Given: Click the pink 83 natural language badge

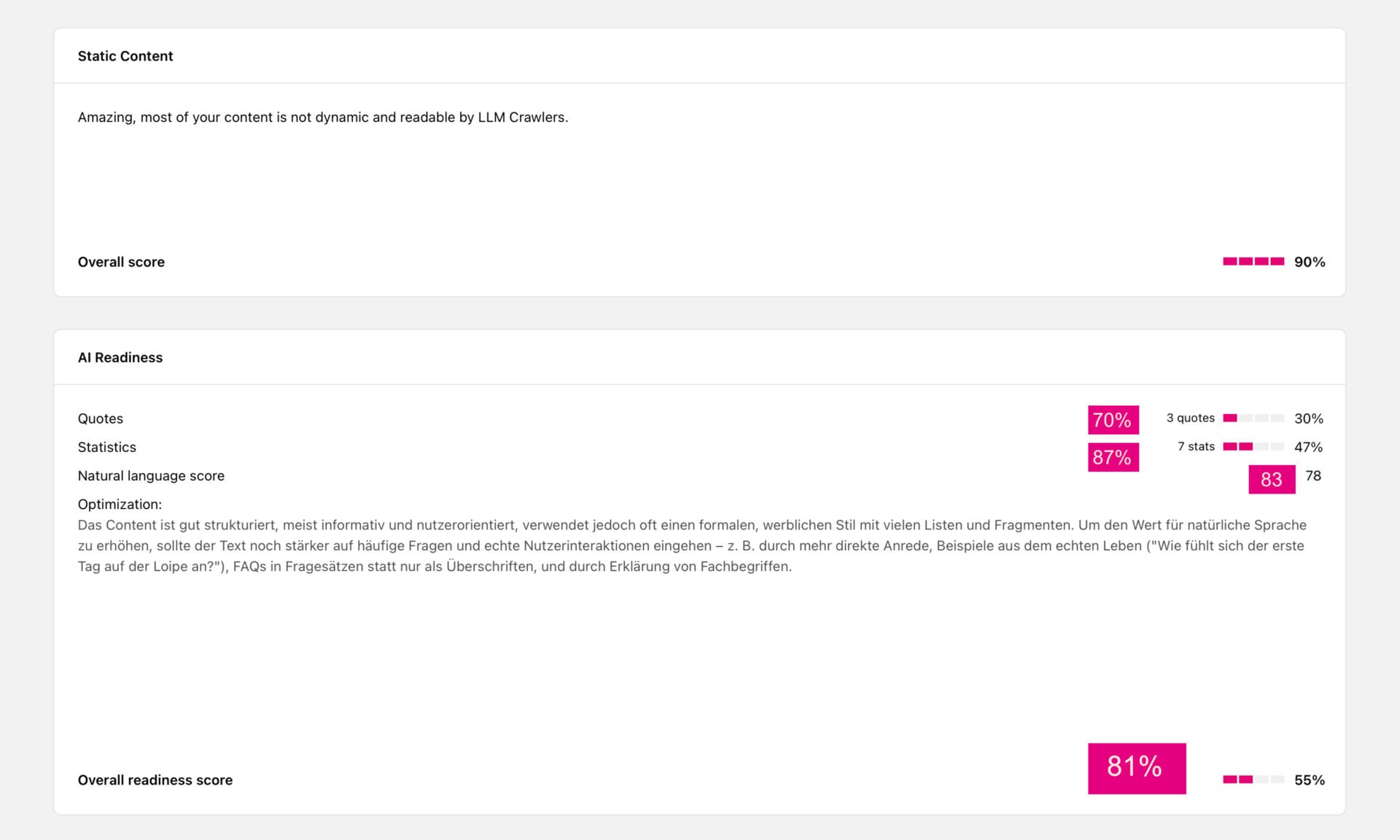Looking at the screenshot, I should pos(1272,479).
